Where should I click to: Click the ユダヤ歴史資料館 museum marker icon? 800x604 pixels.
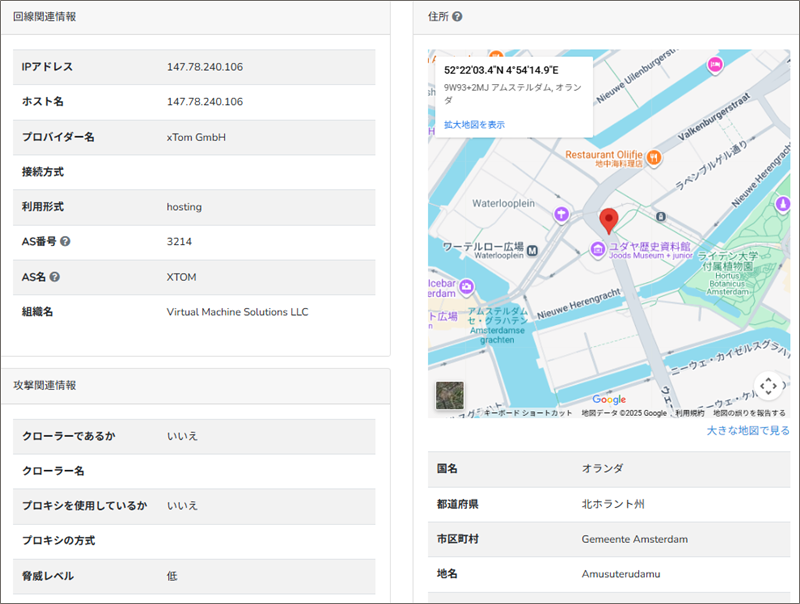(x=597, y=247)
